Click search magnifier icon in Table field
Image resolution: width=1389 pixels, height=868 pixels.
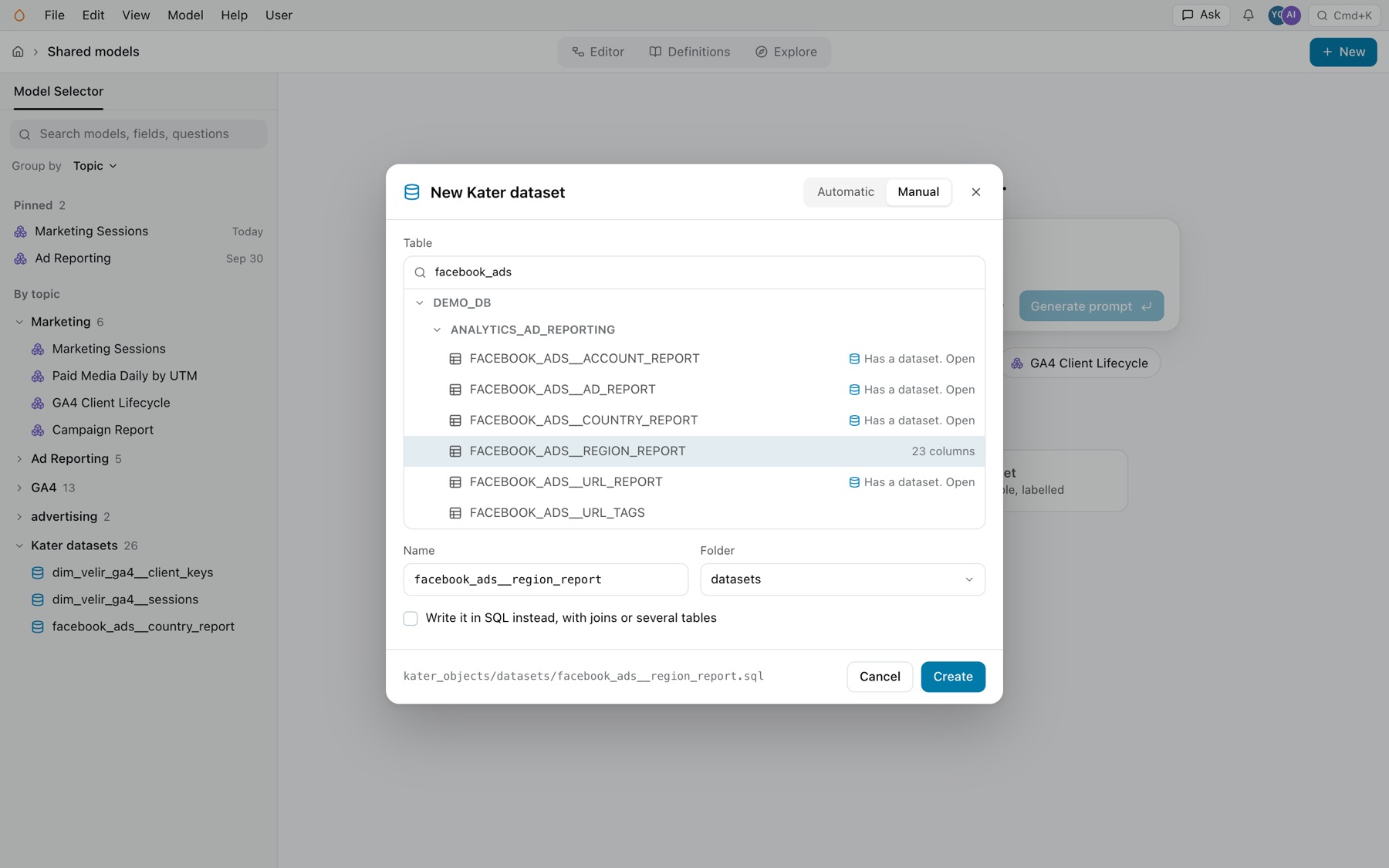pos(420,272)
